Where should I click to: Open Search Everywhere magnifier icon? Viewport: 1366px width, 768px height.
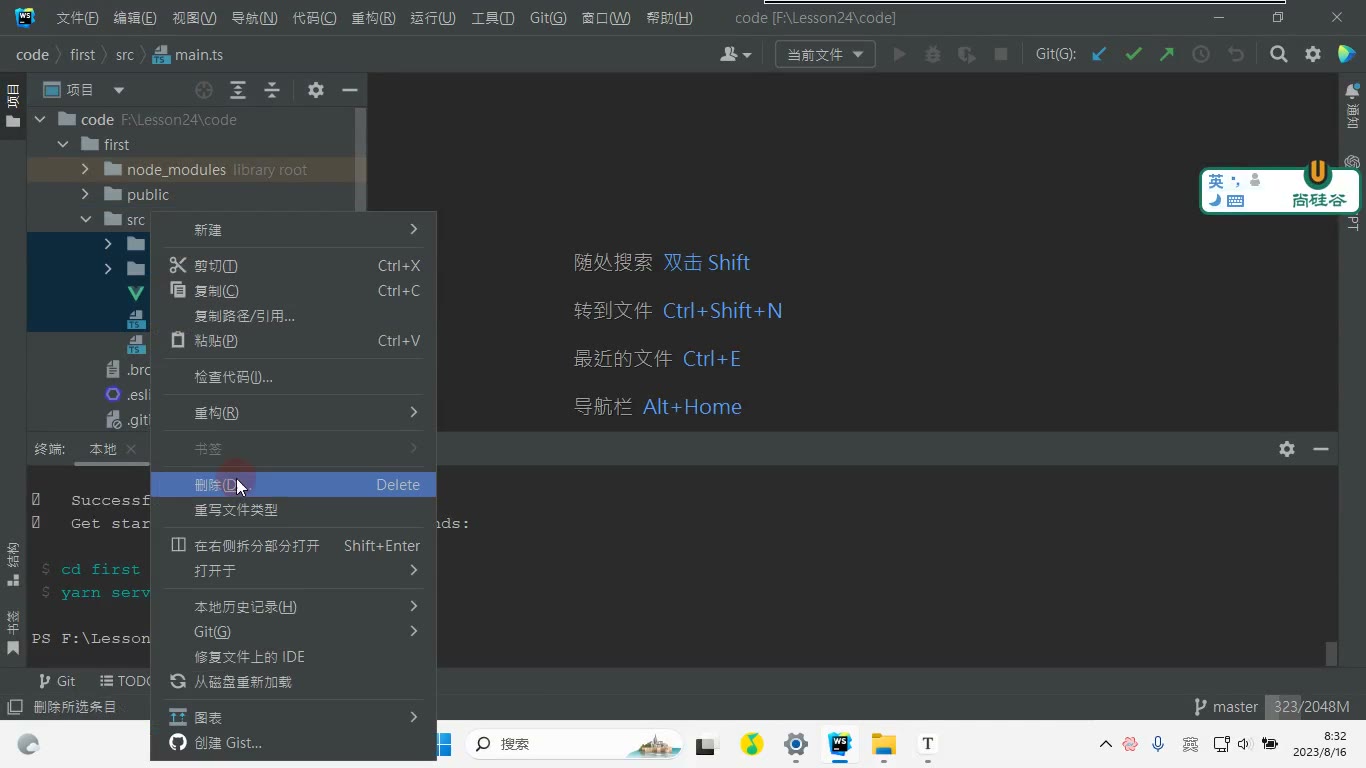pos(1278,55)
